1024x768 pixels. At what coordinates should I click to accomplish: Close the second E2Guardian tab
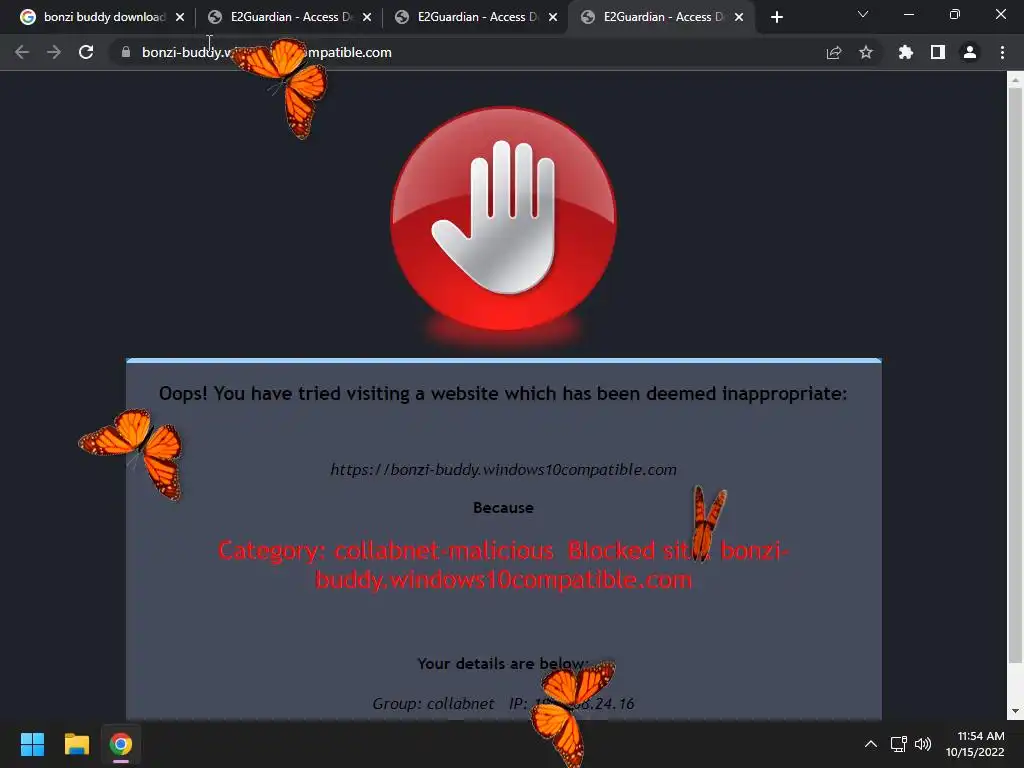click(x=367, y=17)
